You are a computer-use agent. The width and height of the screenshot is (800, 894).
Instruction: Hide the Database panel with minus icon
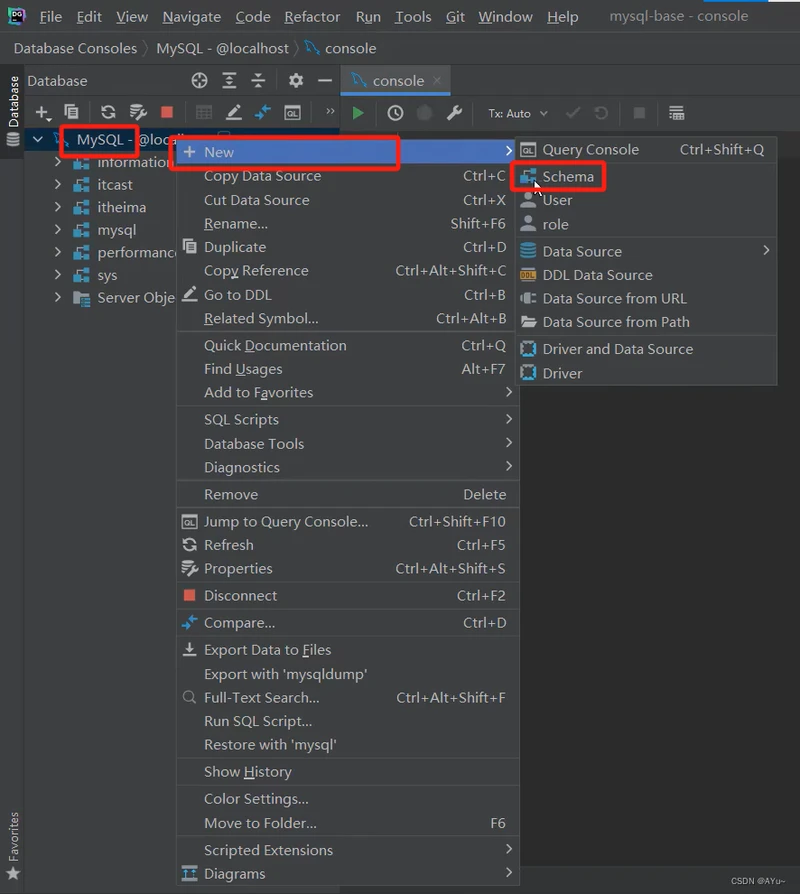pos(325,80)
